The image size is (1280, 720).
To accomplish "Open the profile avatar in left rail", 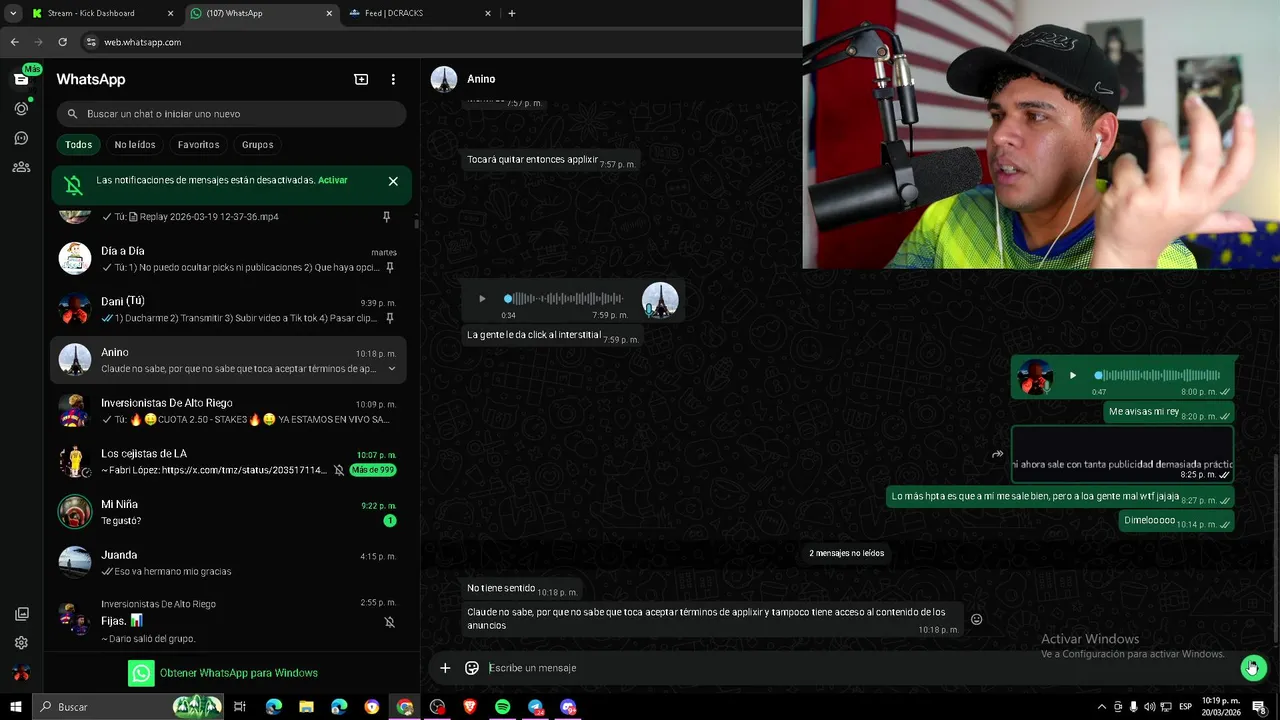I will pos(21,673).
